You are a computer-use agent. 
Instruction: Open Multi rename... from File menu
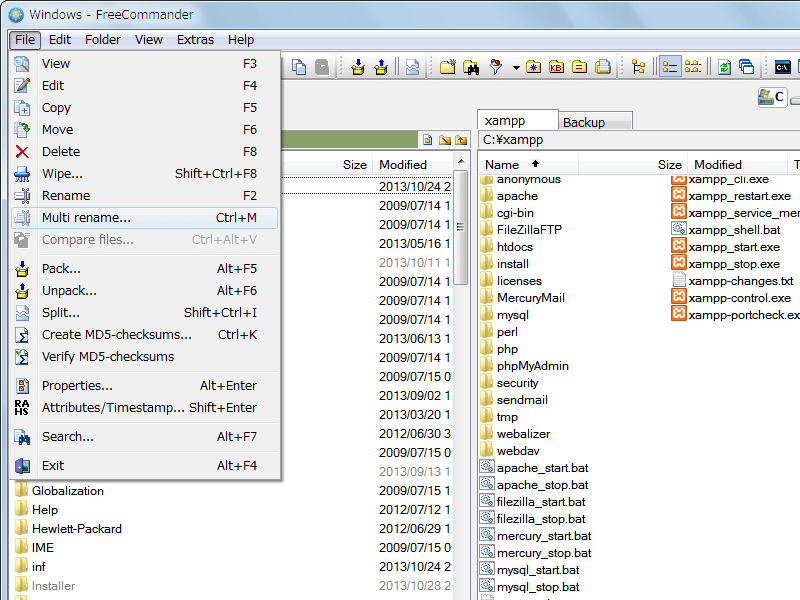pyautogui.click(x=145, y=218)
